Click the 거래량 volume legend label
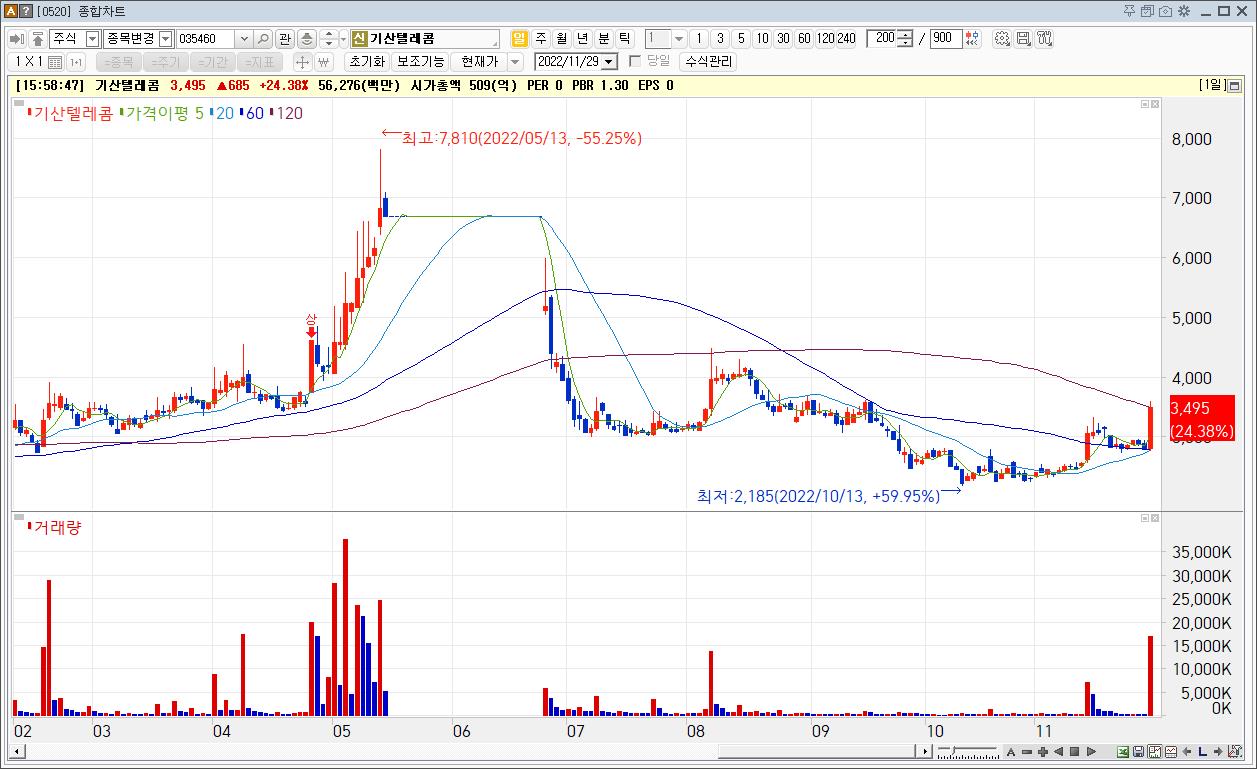This screenshot has height=769, width=1257. tap(57, 527)
